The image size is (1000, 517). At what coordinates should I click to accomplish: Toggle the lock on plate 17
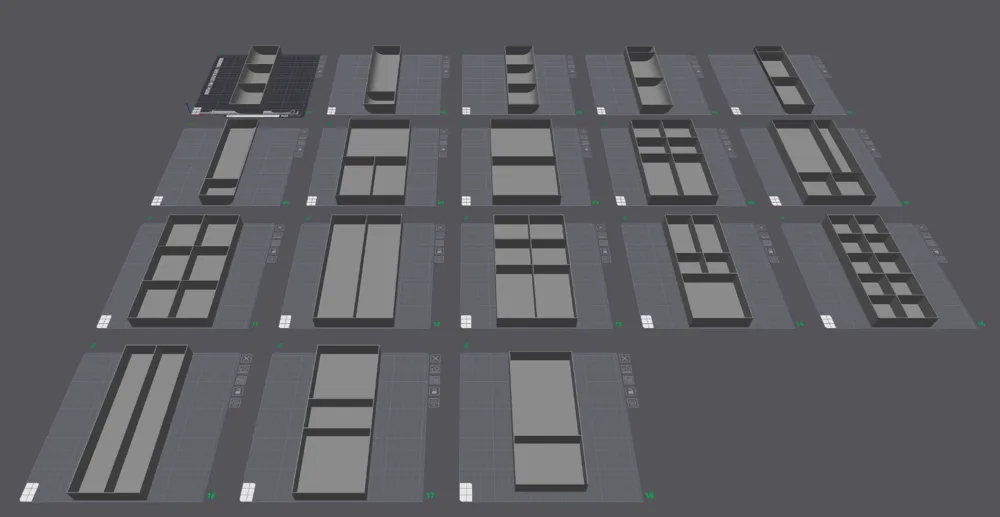tap(435, 392)
